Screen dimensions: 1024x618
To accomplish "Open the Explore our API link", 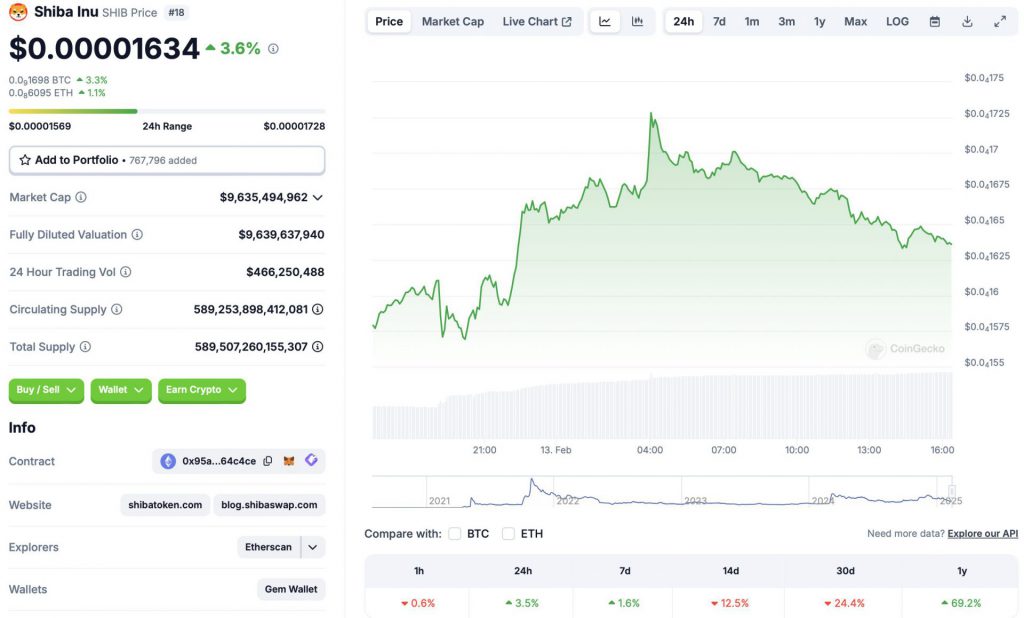I will coord(982,534).
